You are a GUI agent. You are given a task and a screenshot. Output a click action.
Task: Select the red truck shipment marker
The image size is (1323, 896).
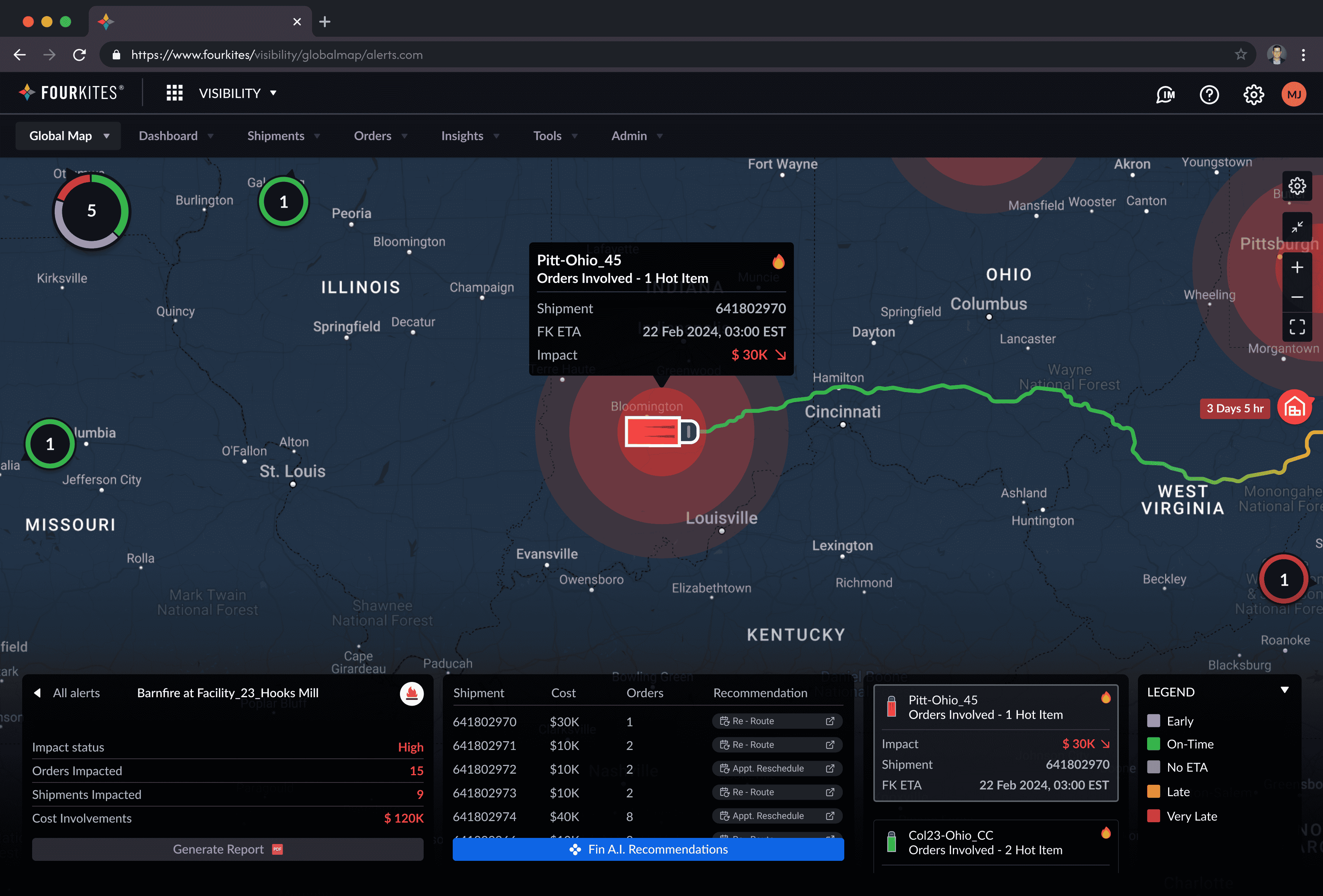click(x=661, y=431)
